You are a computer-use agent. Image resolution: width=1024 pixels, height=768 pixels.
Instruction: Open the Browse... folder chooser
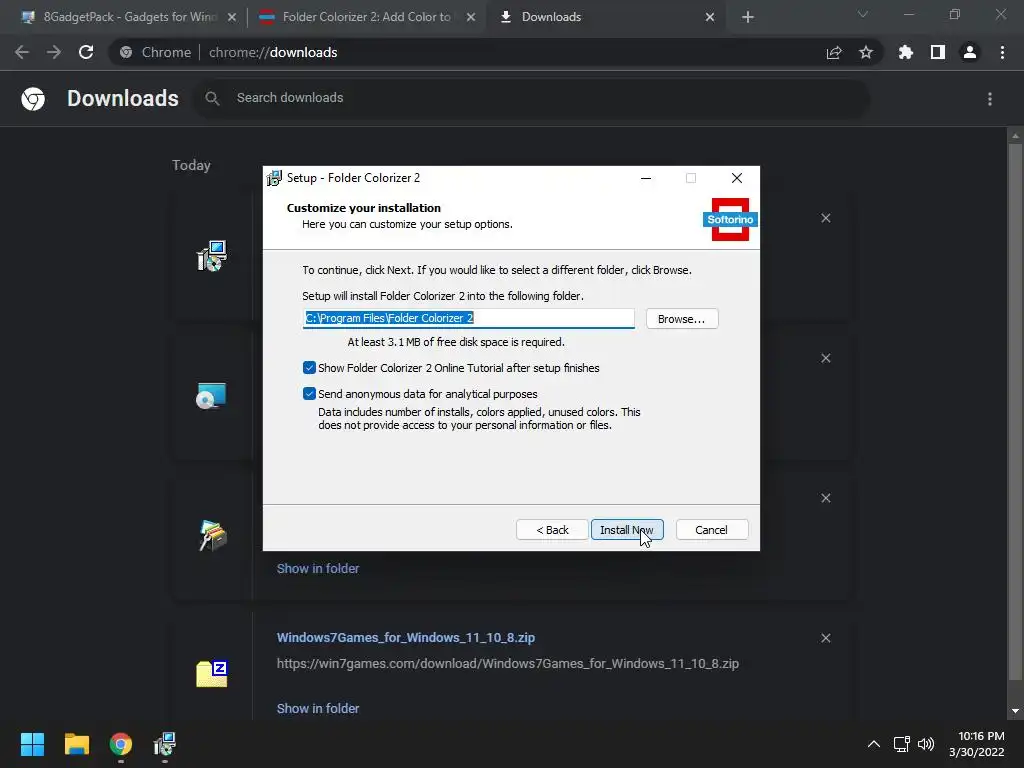pyautogui.click(x=682, y=319)
